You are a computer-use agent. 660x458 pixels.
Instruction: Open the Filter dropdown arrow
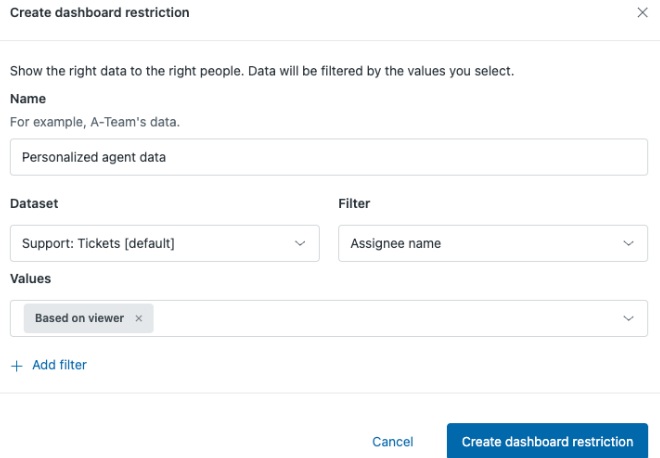[x=628, y=243]
